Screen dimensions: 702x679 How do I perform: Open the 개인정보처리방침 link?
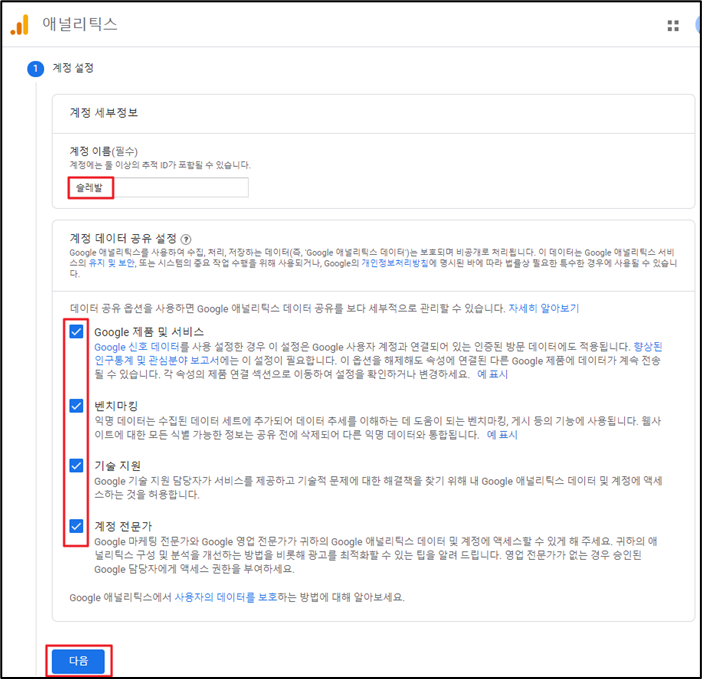[x=395, y=263]
